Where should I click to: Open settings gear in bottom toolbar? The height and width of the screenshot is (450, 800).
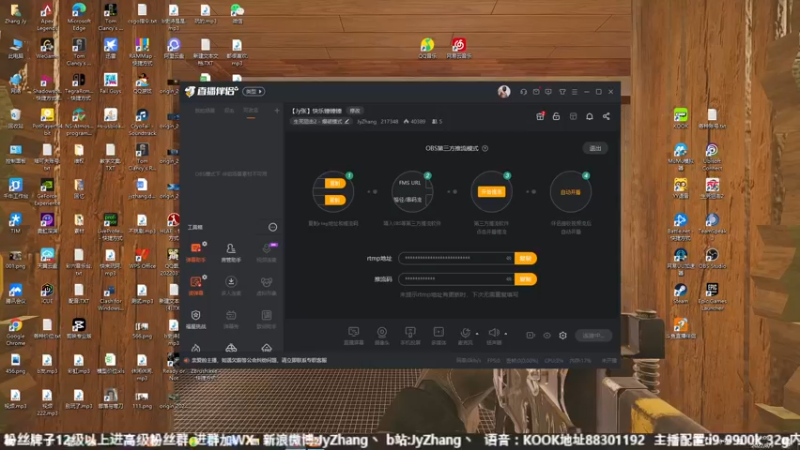[563, 336]
